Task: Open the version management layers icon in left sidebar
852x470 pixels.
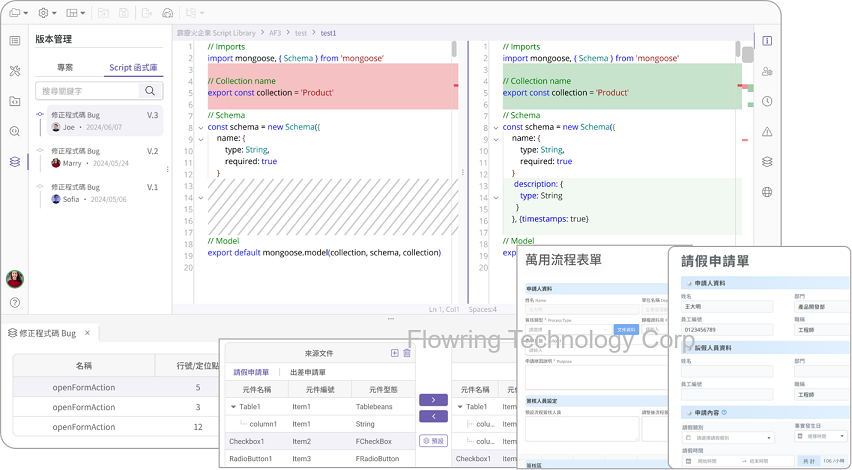Action: tap(14, 161)
